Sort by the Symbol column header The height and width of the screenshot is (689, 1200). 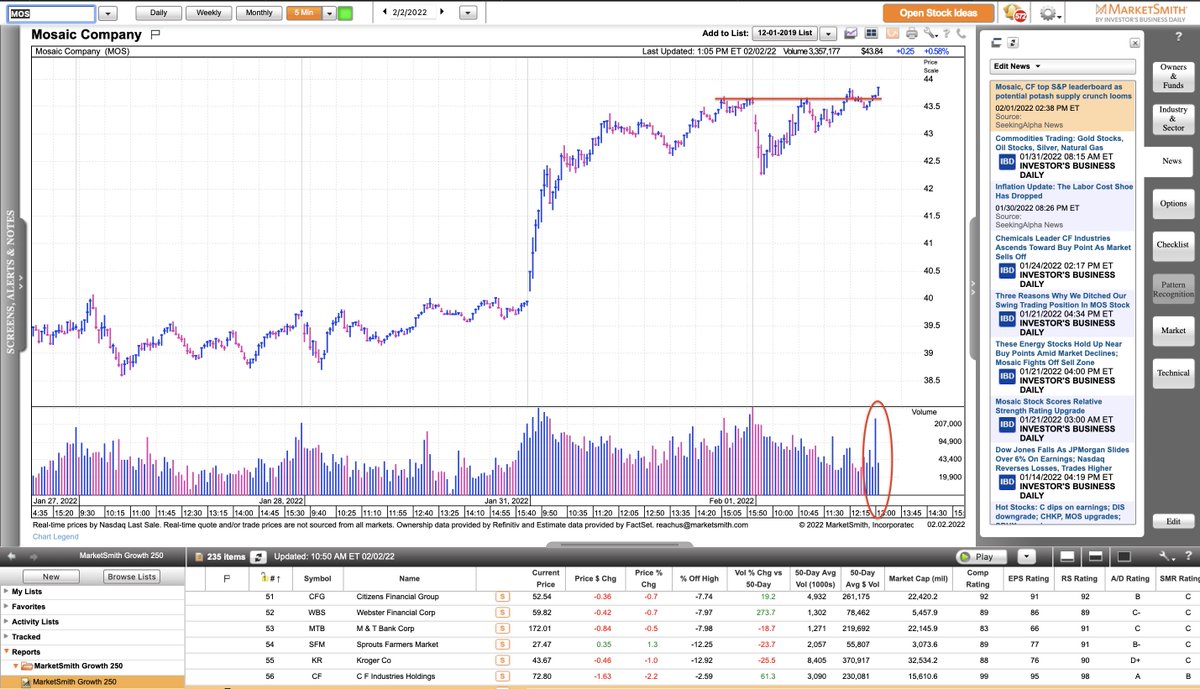click(317, 578)
